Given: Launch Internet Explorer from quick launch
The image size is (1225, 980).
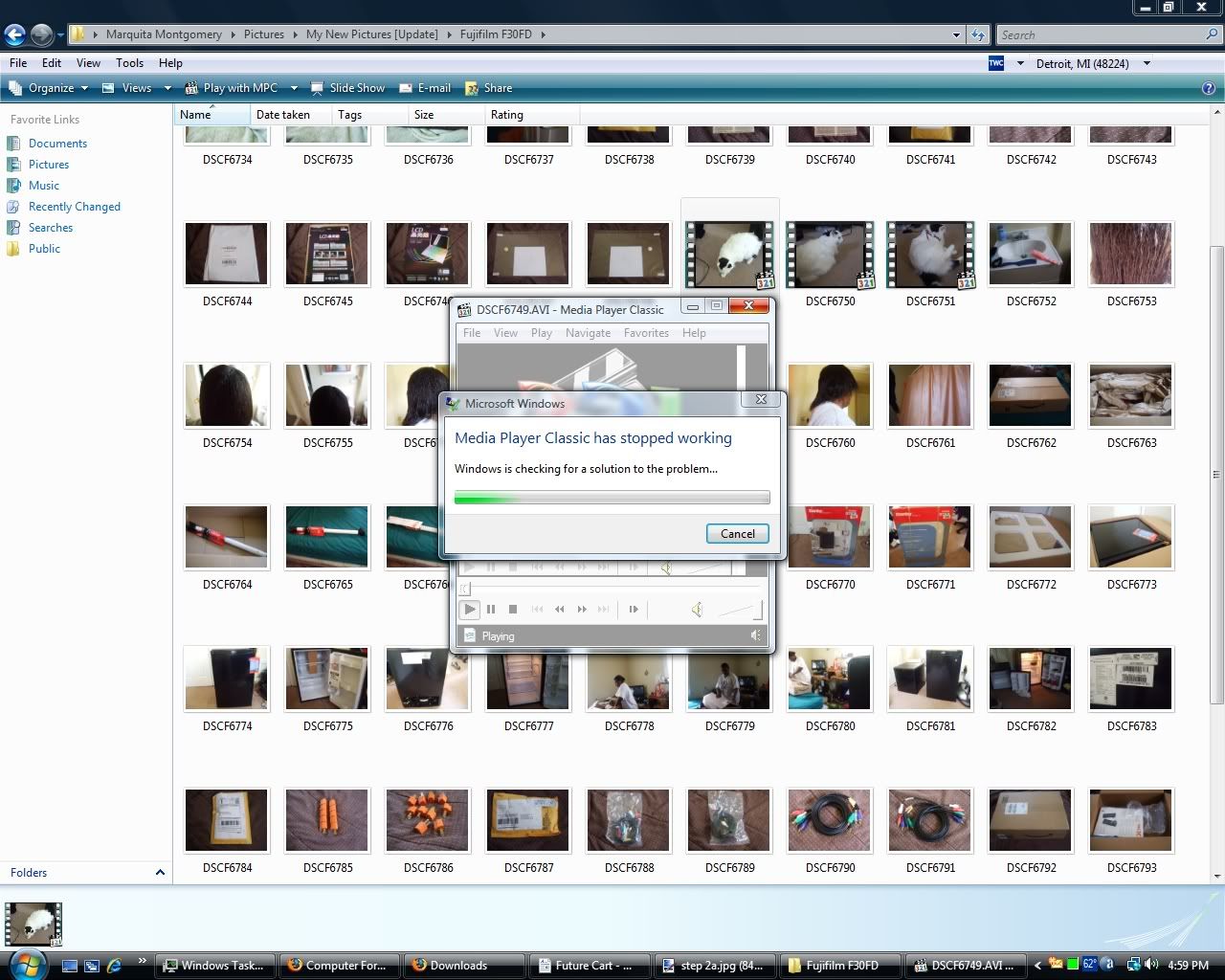Looking at the screenshot, I should [x=115, y=966].
